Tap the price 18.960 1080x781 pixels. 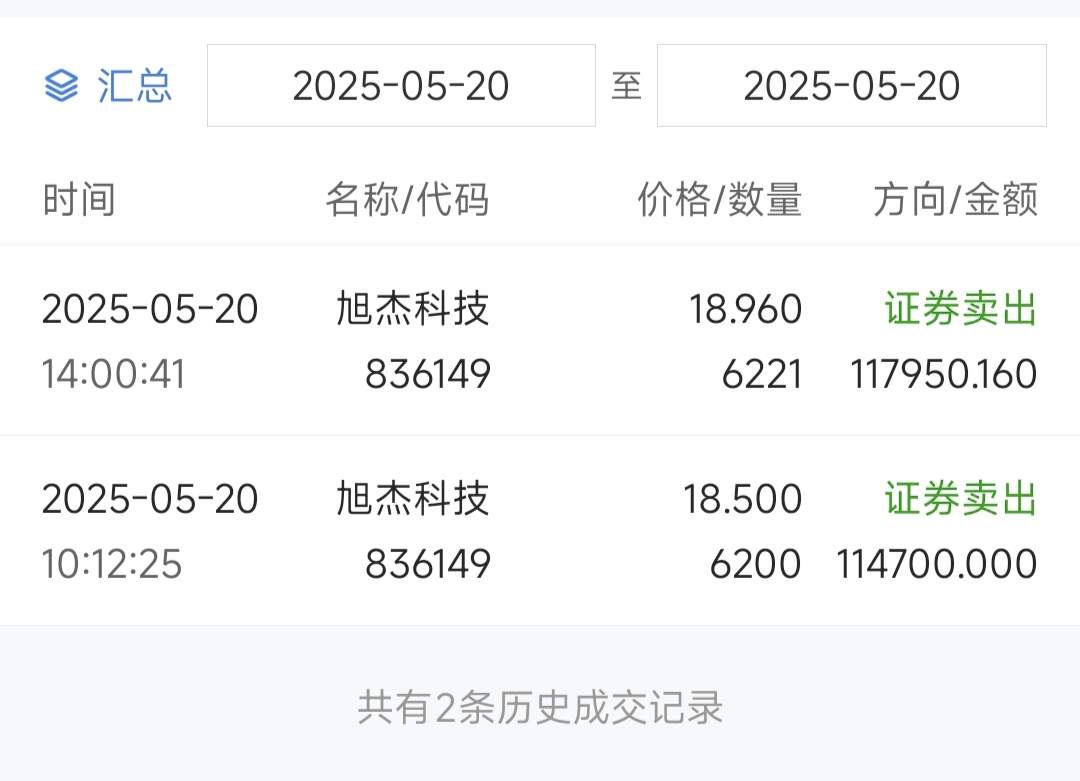745,310
